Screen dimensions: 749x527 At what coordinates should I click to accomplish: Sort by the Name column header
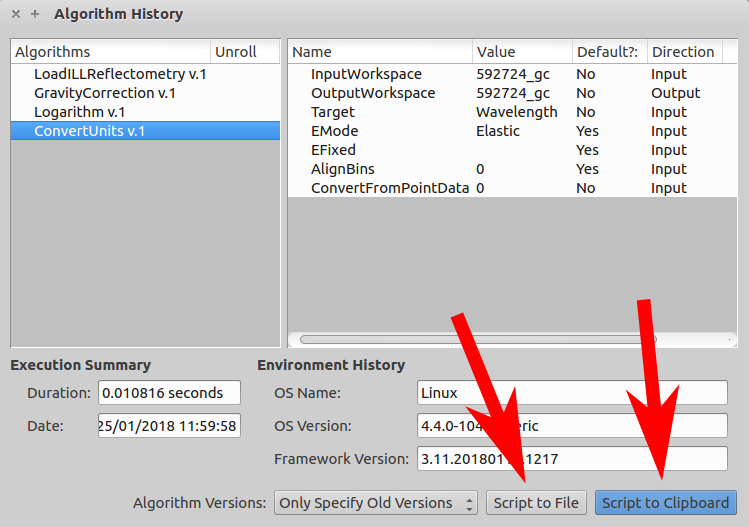(378, 52)
